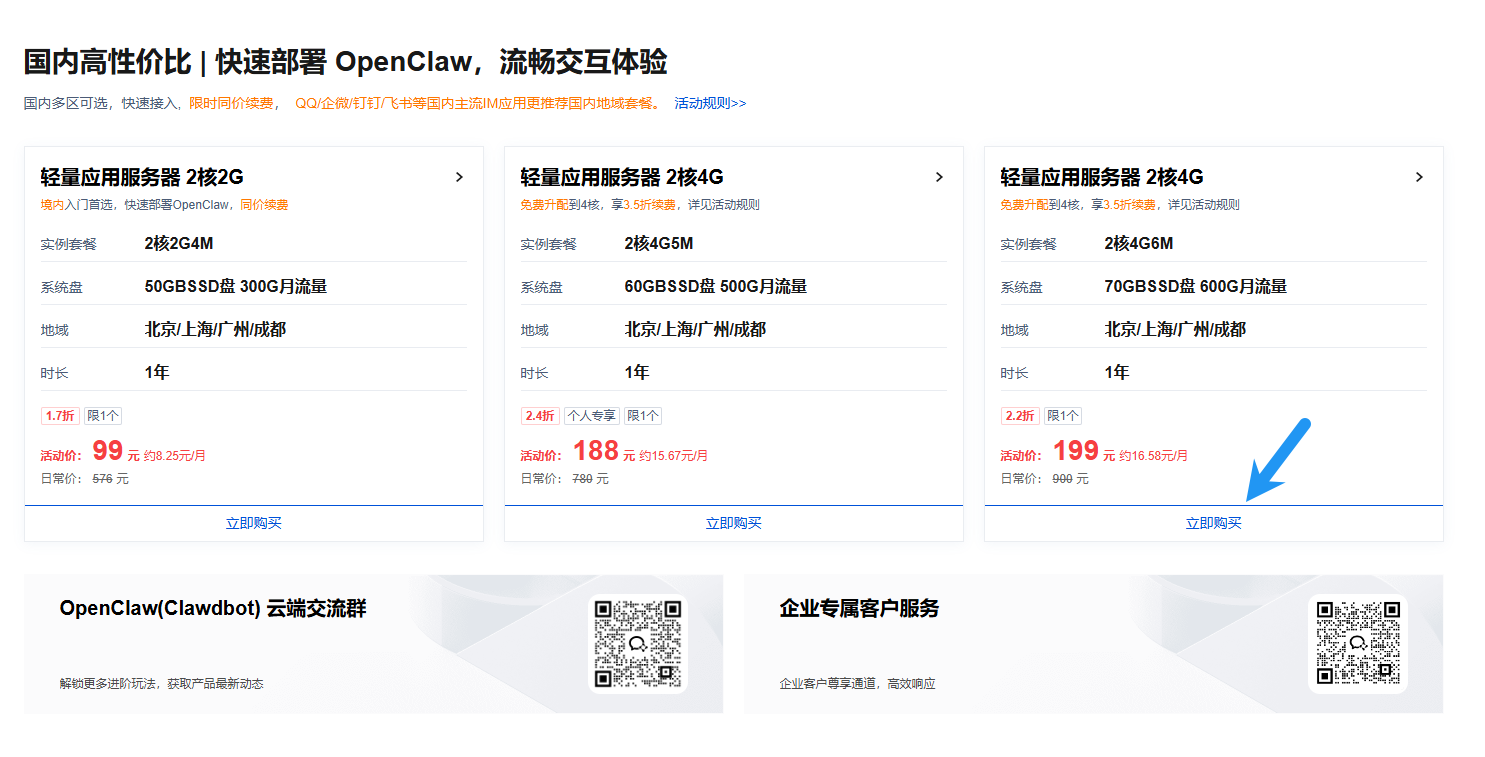The image size is (1485, 757).
Task: Click 立即购买 under the 99元 plan
Action: tap(254, 523)
